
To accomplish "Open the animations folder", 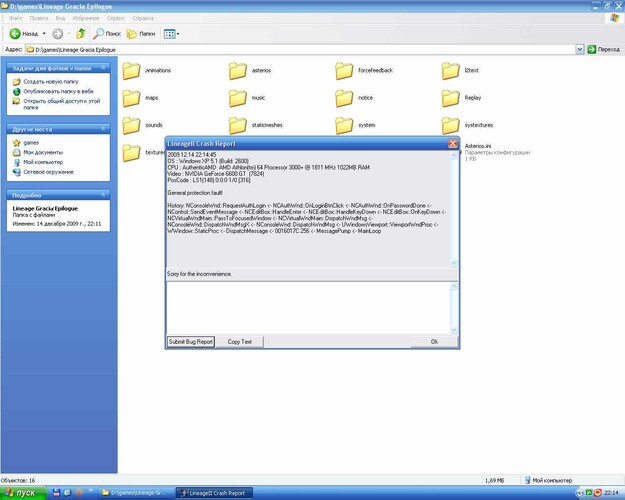I will point(147,71).
